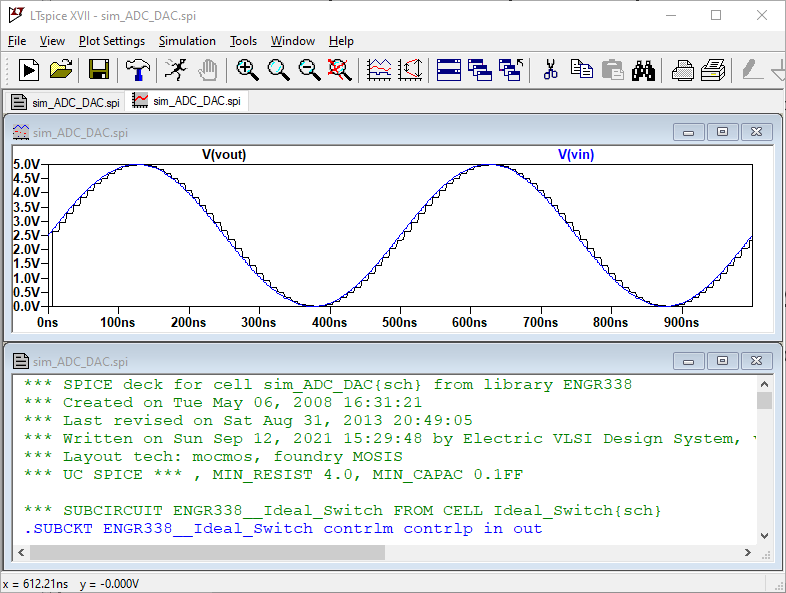786x593 pixels.
Task: Click the 2.5V voltage axis label
Action: pyautogui.click(x=27, y=235)
